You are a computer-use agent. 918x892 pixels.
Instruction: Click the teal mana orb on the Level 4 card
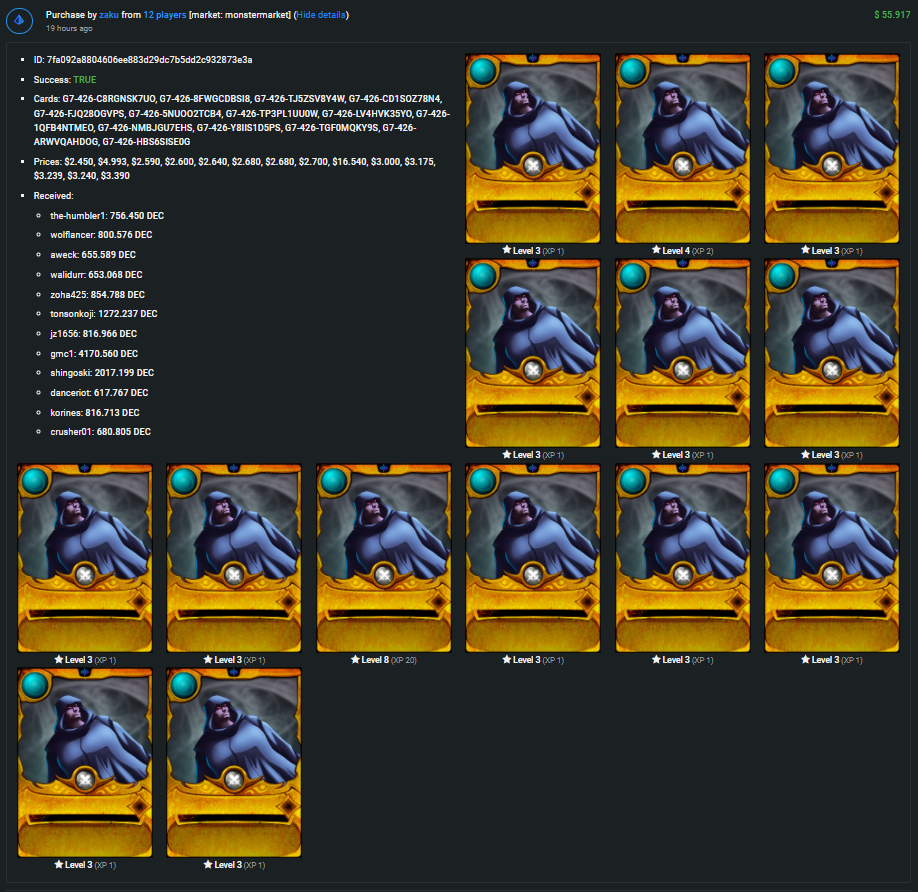click(x=632, y=71)
